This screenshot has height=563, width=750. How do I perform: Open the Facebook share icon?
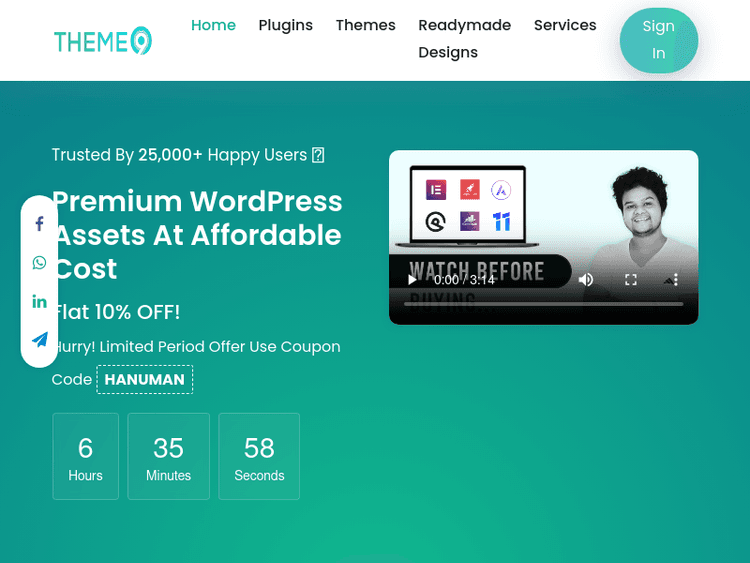(39, 224)
